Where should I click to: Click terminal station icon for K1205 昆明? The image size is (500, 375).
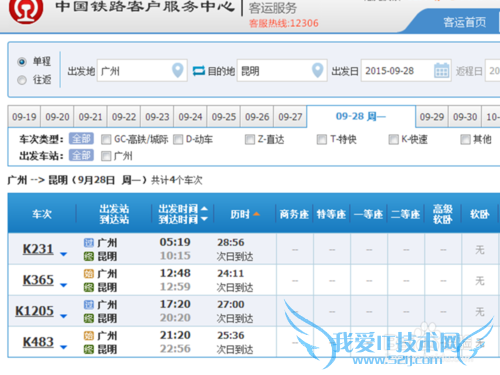pyautogui.click(x=88, y=318)
